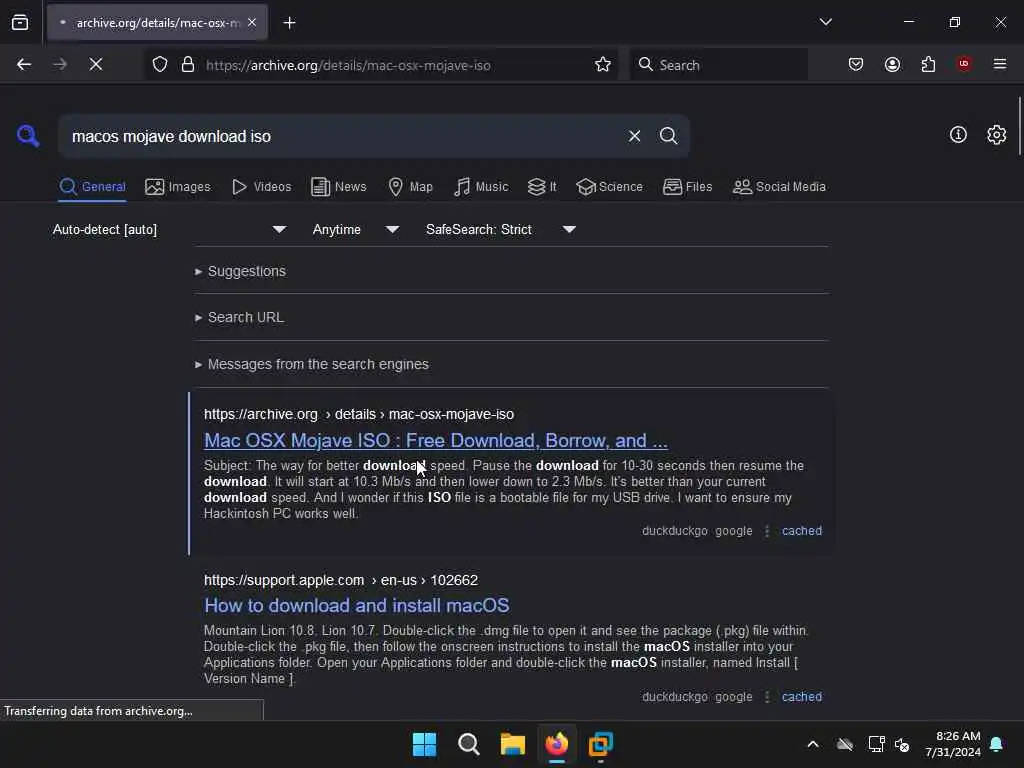The height and width of the screenshot is (768, 1024).
Task: Bookmark this page with the star icon
Action: point(603,64)
